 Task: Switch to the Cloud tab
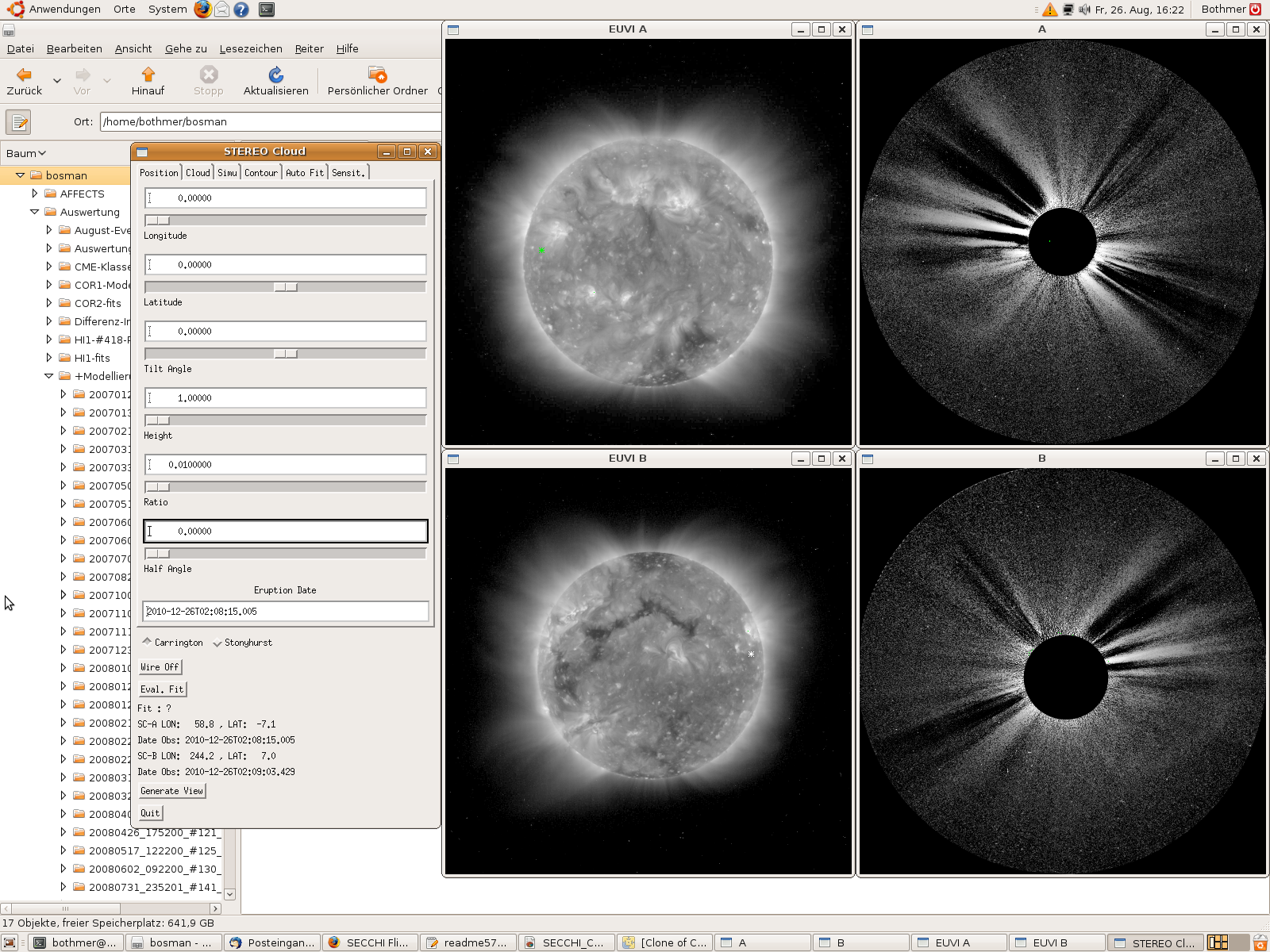pyautogui.click(x=198, y=172)
